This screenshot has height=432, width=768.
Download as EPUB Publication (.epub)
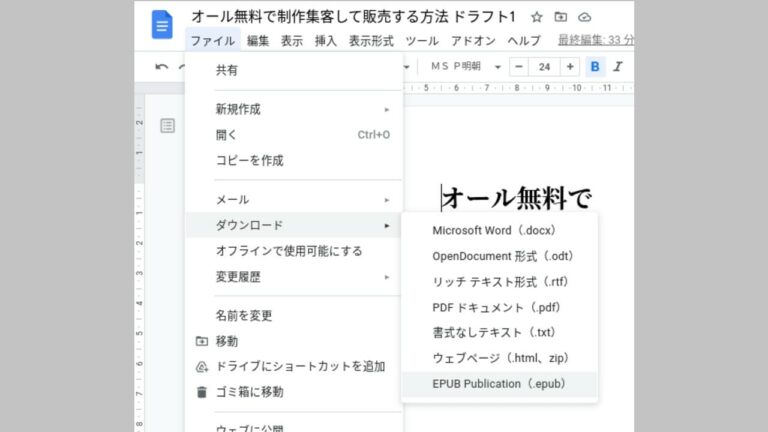pyautogui.click(x=499, y=384)
